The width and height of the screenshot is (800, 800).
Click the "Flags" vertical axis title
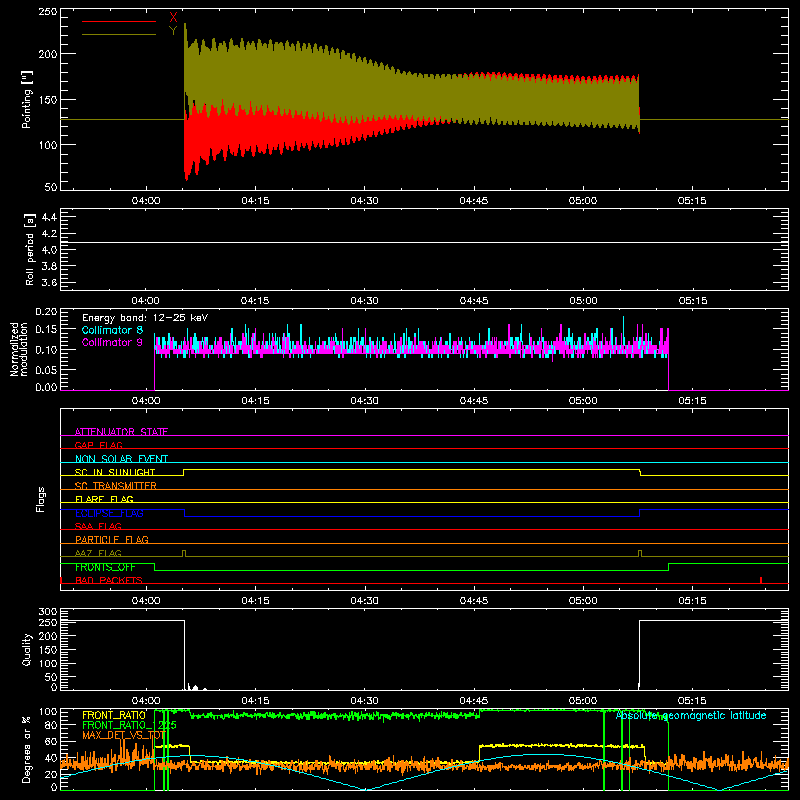40,499
